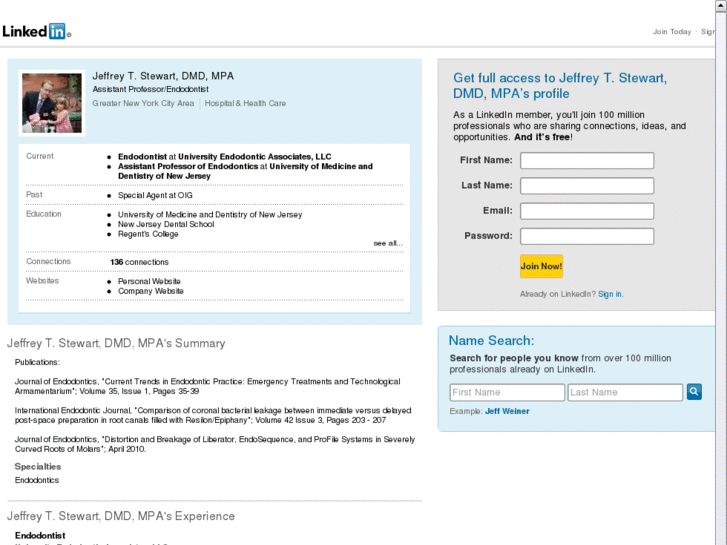Click the 'Jeffrey T. Stewart, DMD, MPA's Summary' heading
The width and height of the screenshot is (727, 545).
116,343
